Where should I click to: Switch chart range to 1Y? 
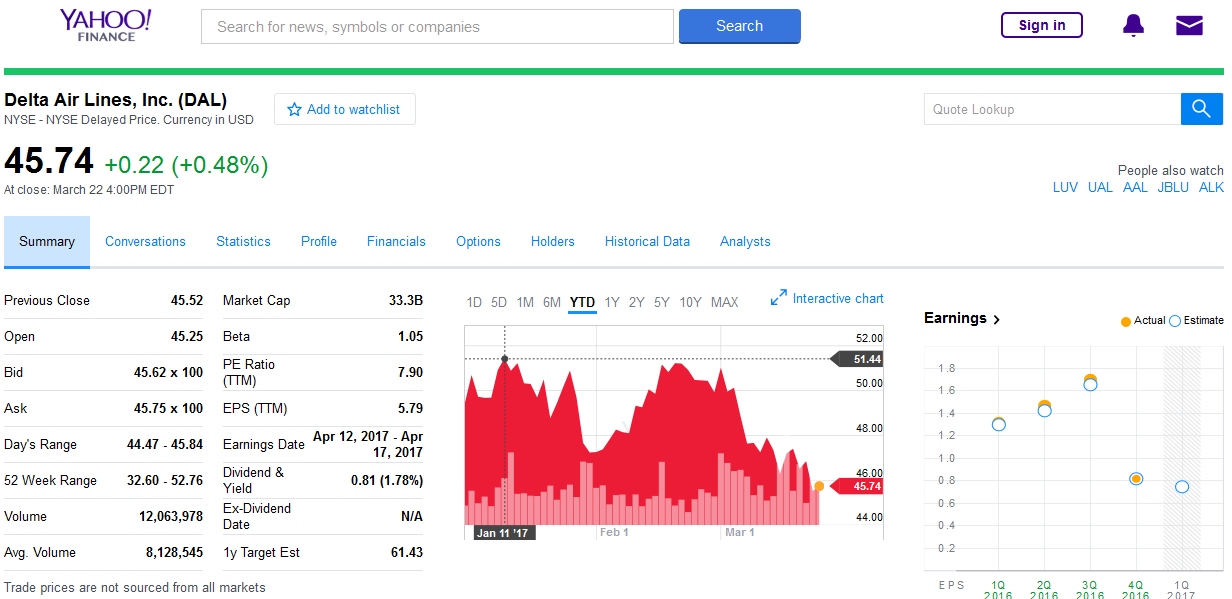(x=612, y=302)
